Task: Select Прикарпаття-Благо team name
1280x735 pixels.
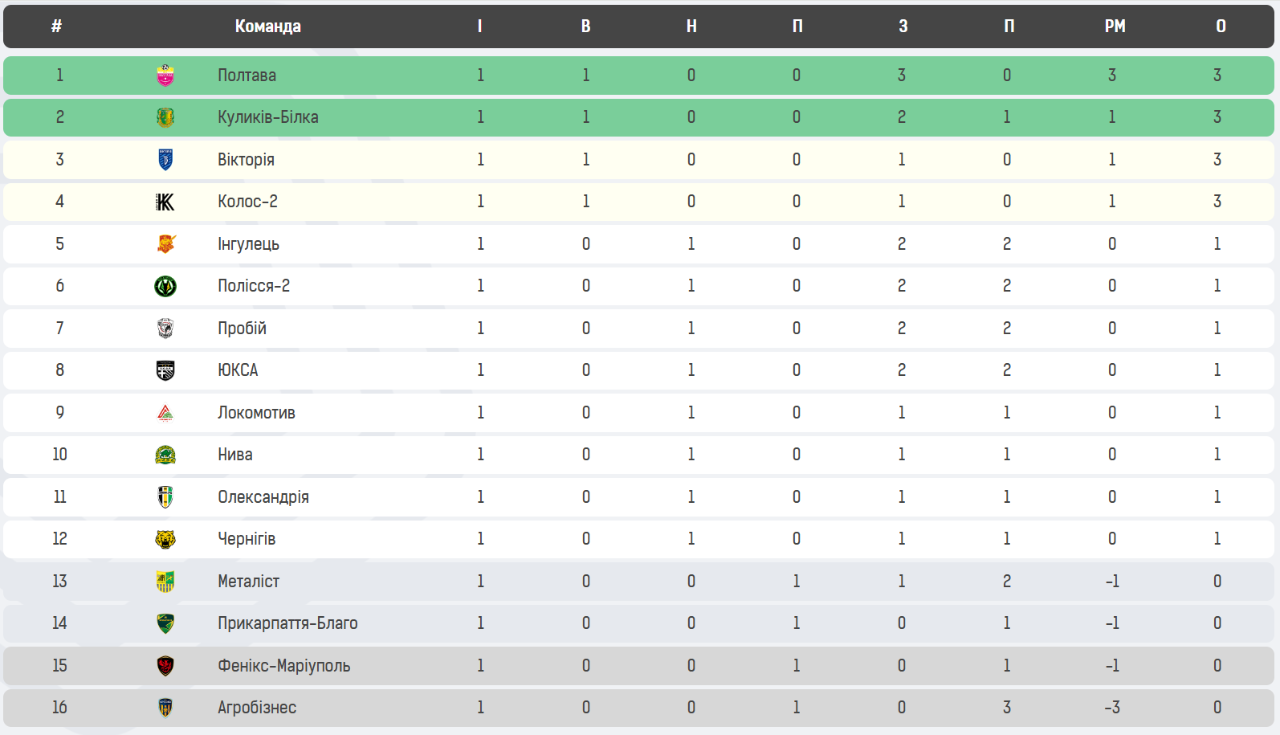Action: click(x=287, y=623)
